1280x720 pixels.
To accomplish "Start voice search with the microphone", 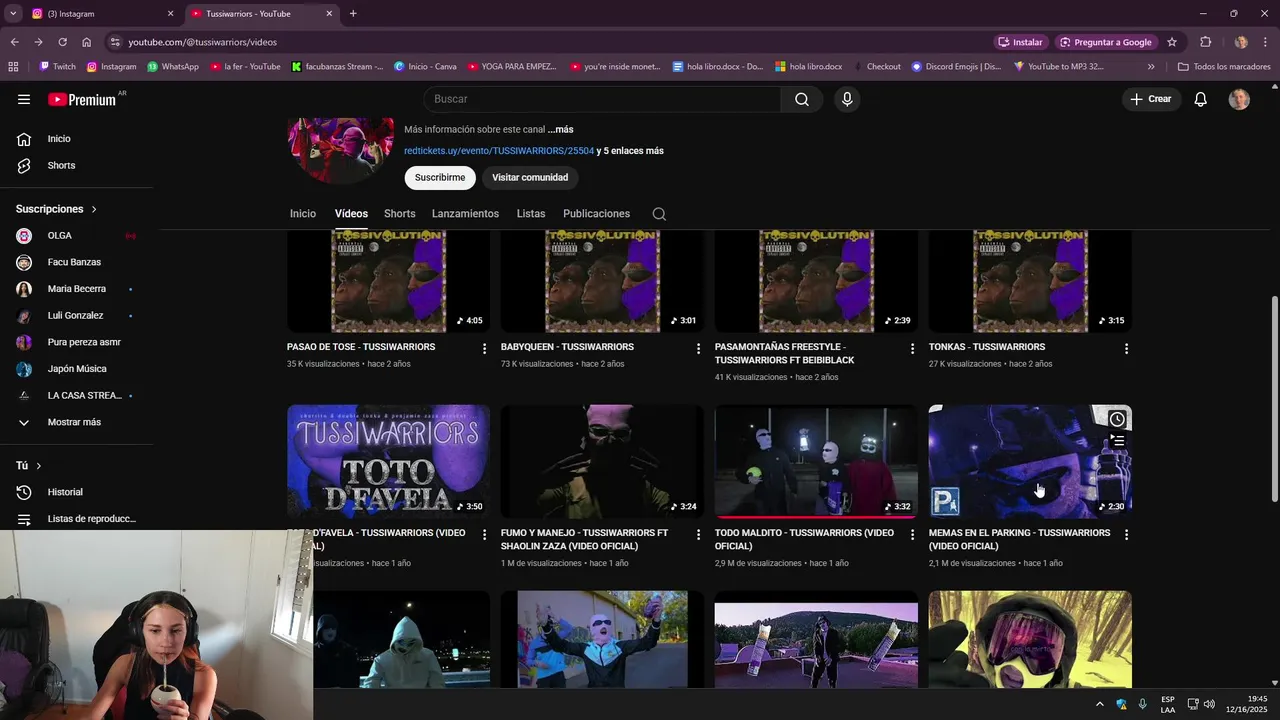I will (x=847, y=99).
